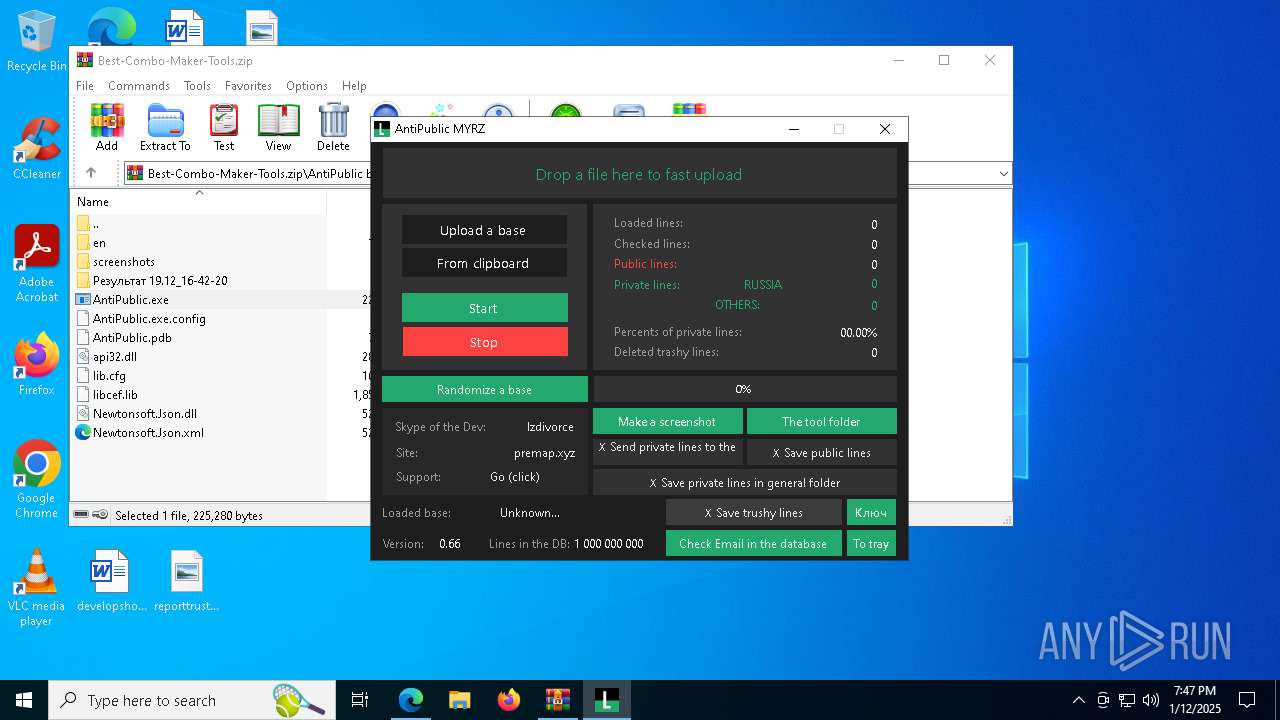Open The tool folder button
Image resolution: width=1280 pixels, height=720 pixels.
pyautogui.click(x=821, y=422)
